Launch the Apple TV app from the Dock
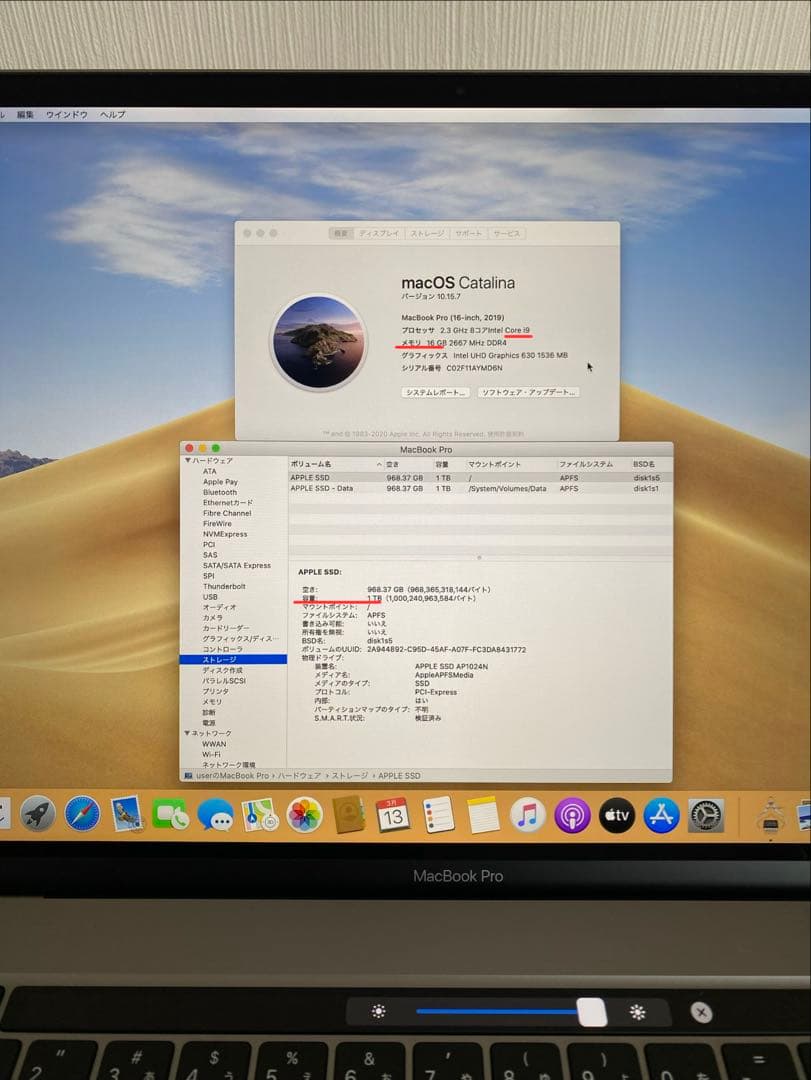Viewport: 811px width, 1080px height. point(615,816)
